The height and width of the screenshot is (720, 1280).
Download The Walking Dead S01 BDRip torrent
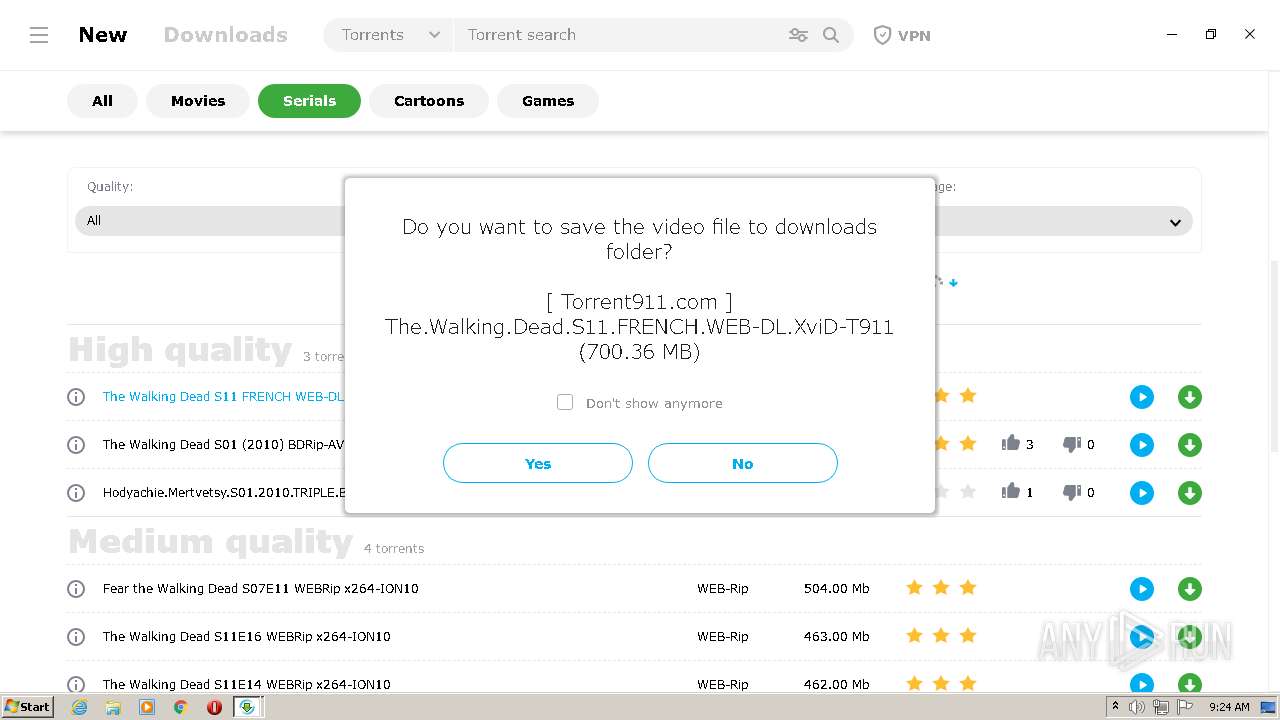(1190, 445)
